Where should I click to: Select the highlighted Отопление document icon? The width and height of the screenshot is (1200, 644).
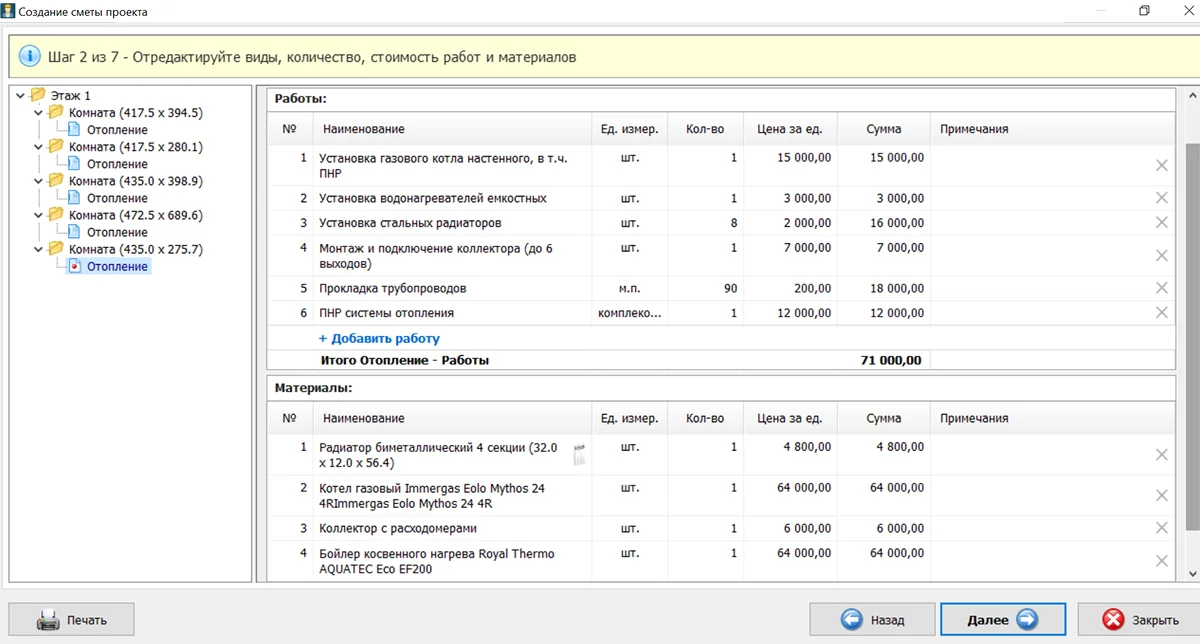75,267
